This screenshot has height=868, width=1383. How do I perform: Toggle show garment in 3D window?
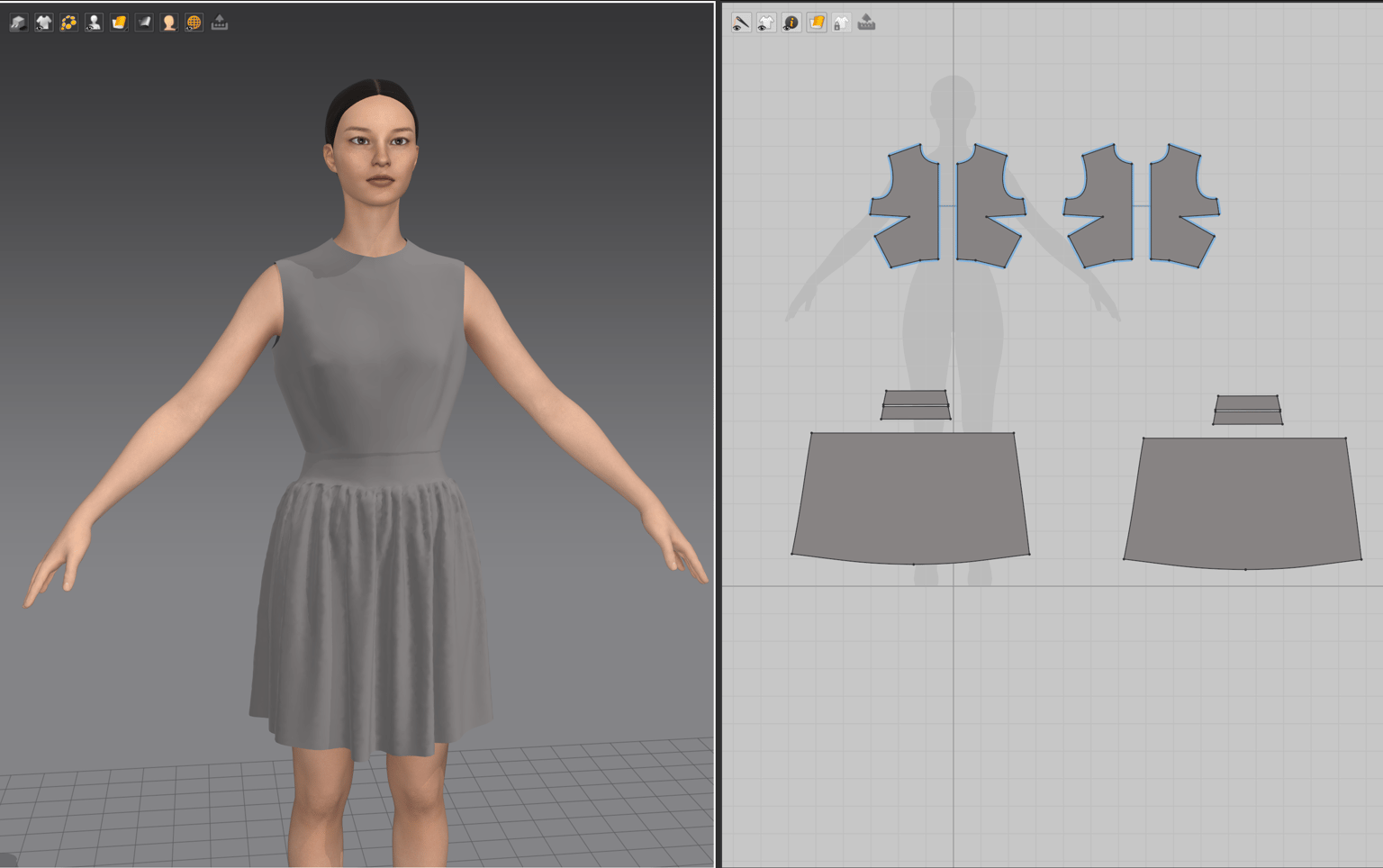click(43, 23)
